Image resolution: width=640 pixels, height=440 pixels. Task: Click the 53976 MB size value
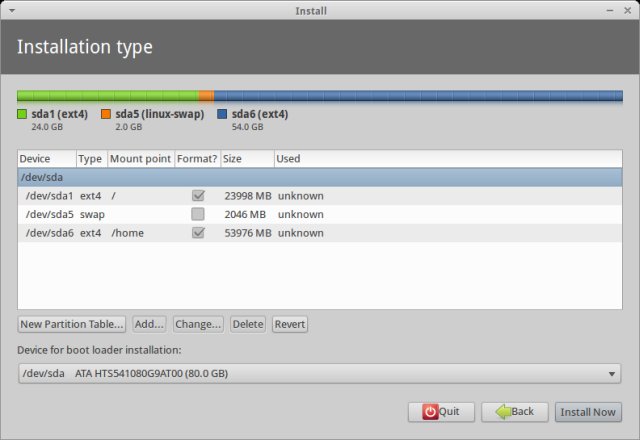coord(248,233)
